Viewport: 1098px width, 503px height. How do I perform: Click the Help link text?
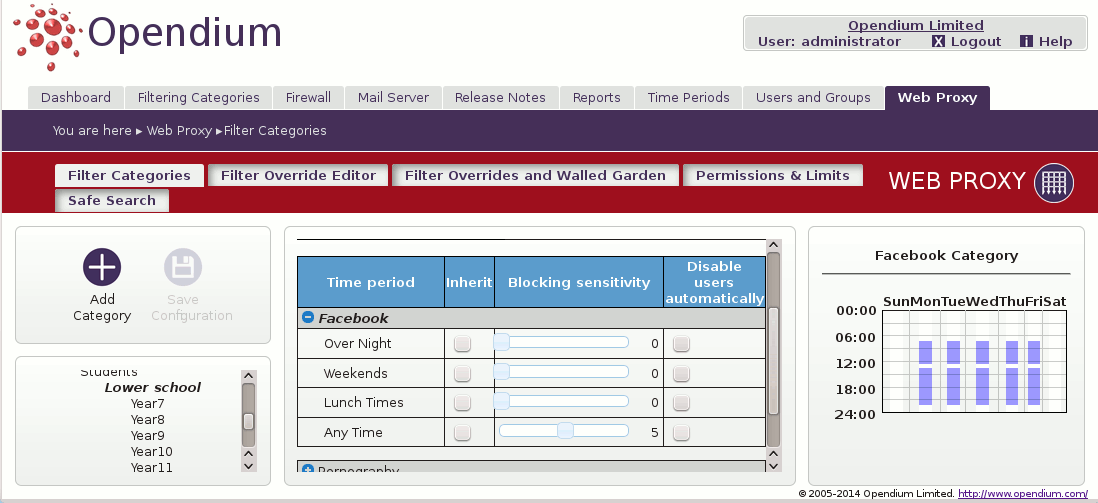[1055, 41]
